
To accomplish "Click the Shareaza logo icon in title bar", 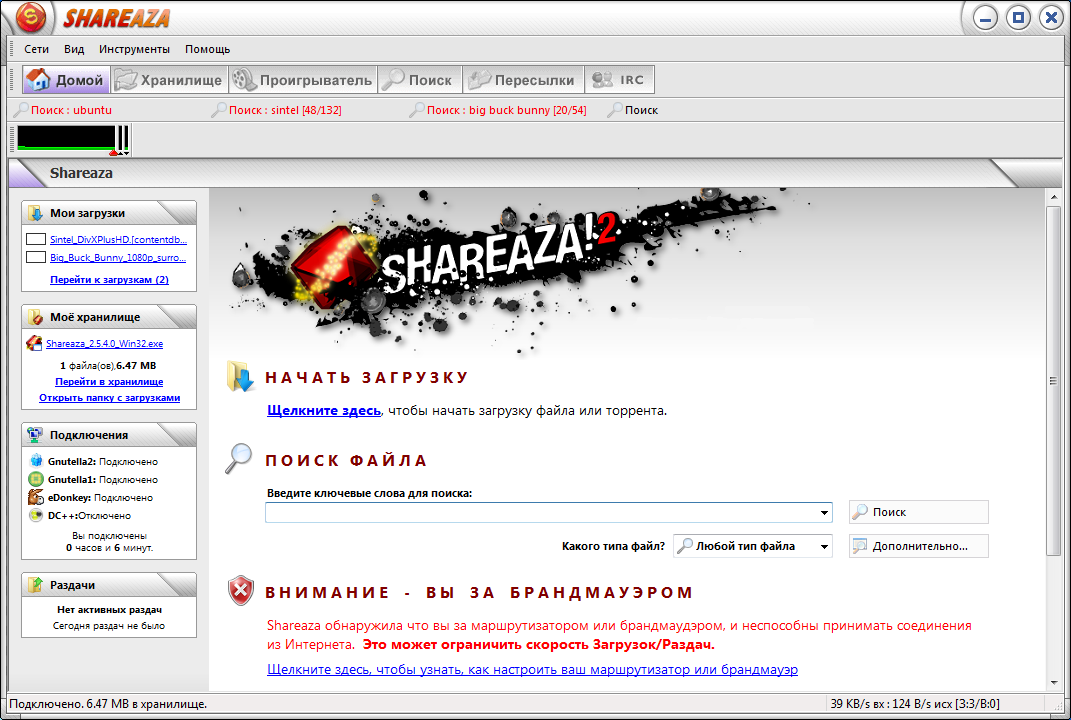I will (31, 18).
